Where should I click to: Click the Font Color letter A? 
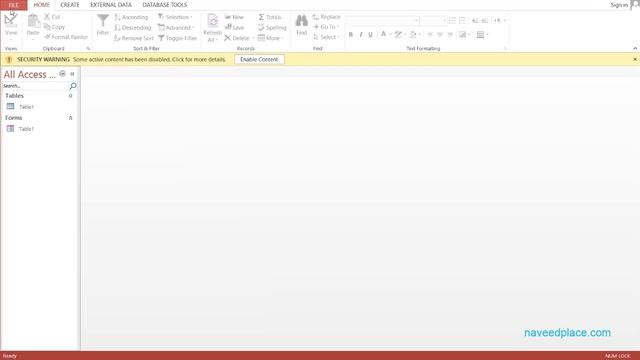point(383,34)
